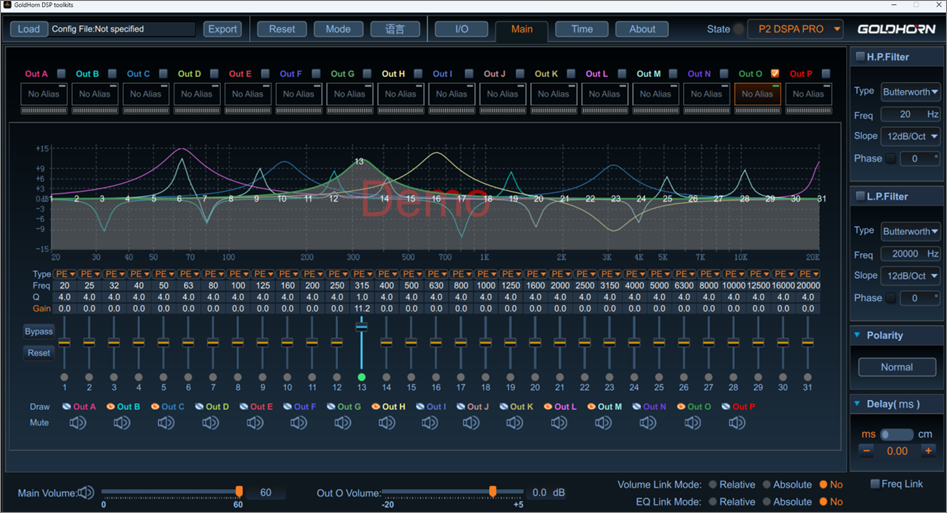
Task: Mute the Out D channel speaker icon
Action: point(211,423)
